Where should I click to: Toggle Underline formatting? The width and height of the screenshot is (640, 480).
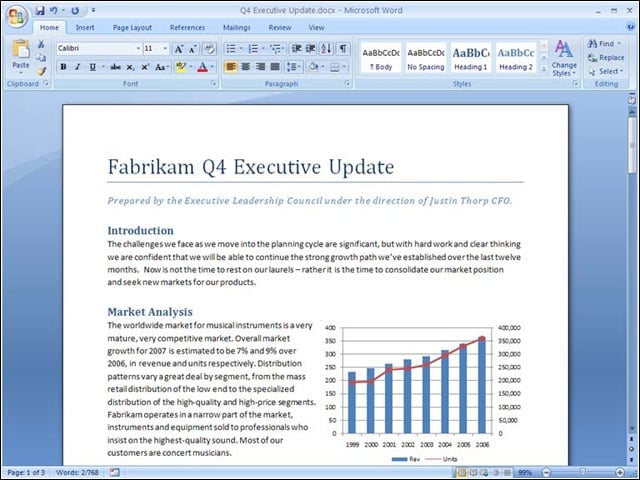pos(93,67)
